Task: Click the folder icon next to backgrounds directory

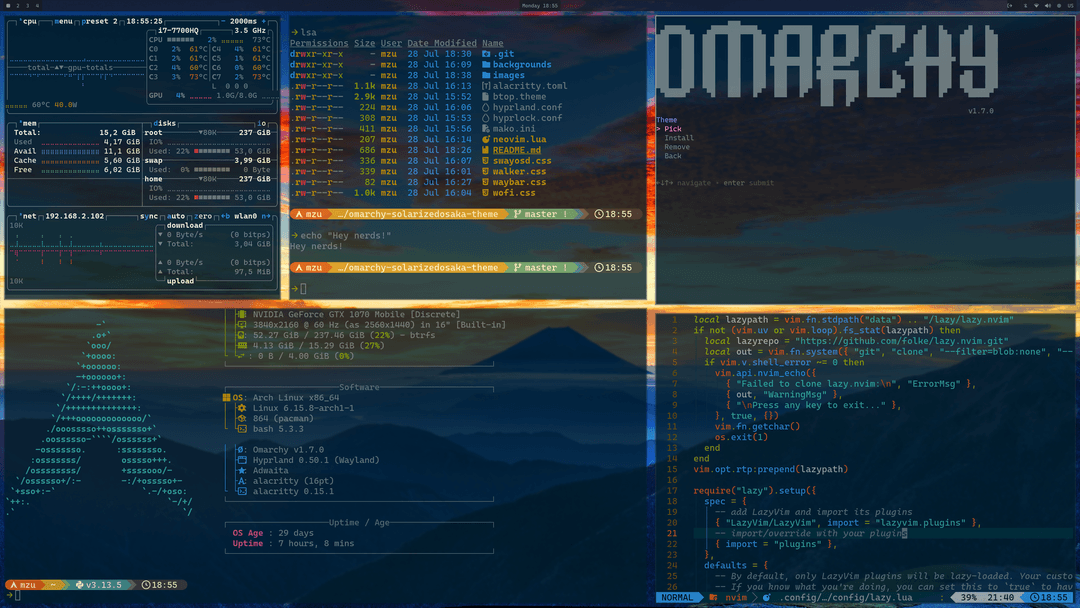Action: [x=486, y=63]
